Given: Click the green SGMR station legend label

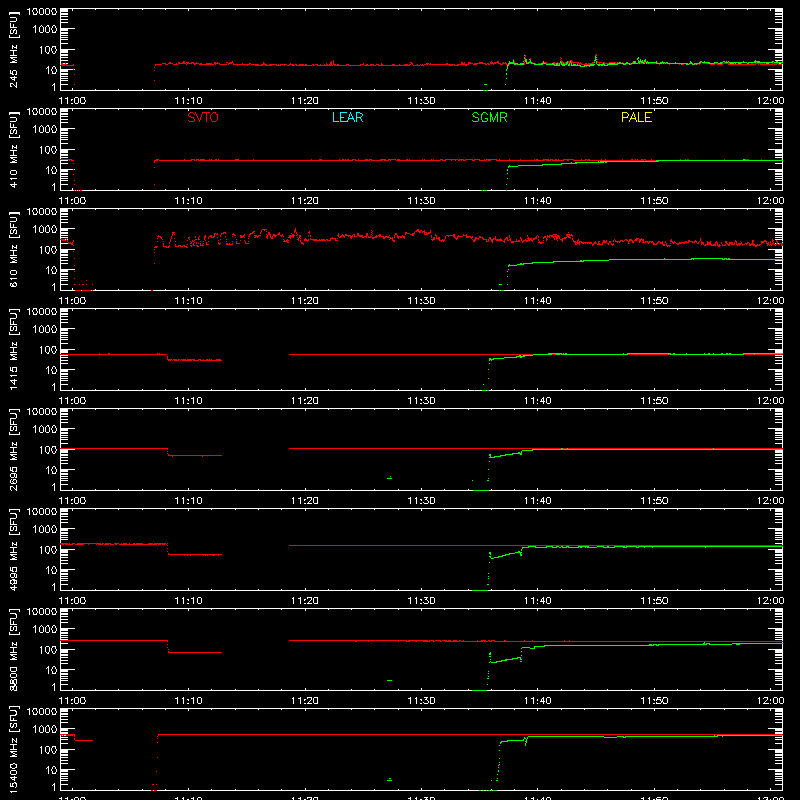Looking at the screenshot, I should [489, 117].
